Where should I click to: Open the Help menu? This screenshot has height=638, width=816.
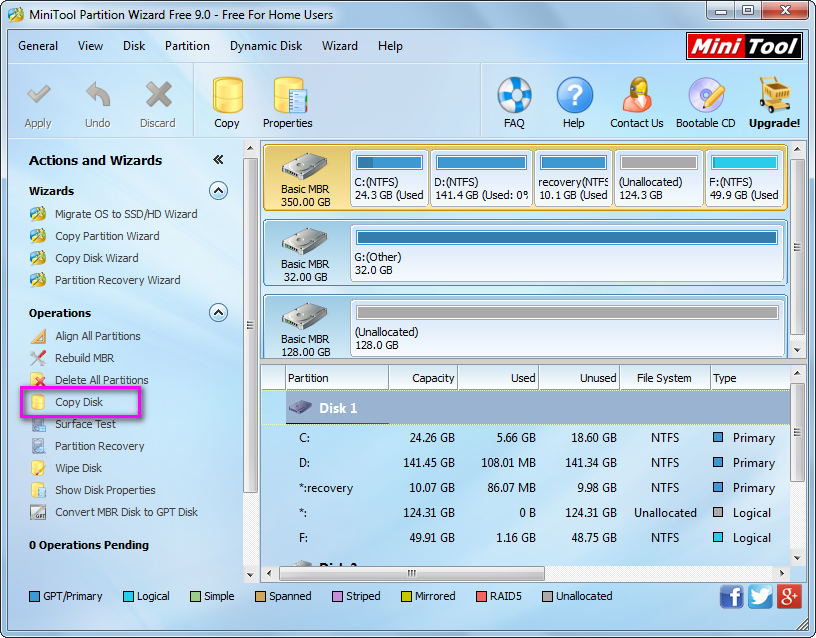pos(390,46)
